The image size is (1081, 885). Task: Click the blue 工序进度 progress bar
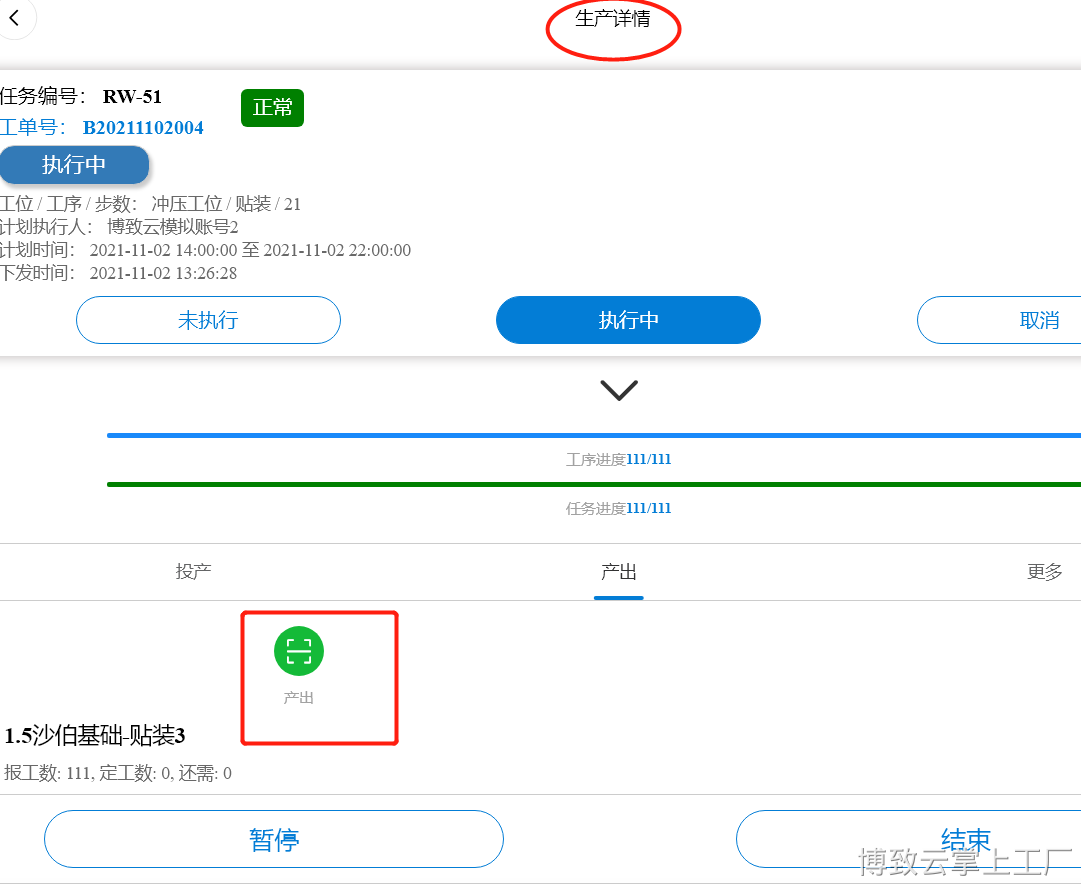click(x=594, y=436)
